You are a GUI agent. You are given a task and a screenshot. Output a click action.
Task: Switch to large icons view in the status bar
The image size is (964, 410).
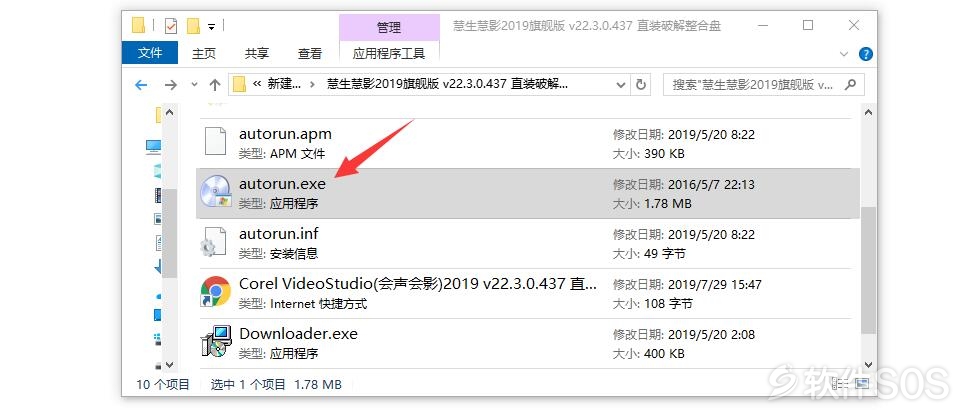pyautogui.click(x=862, y=384)
